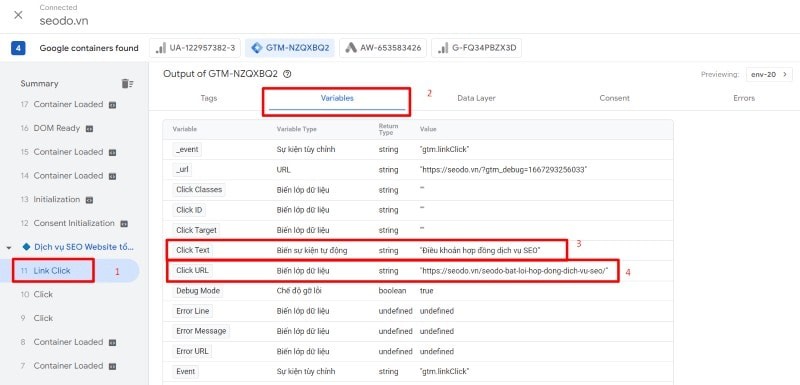Click the Debug Mode variable chip
800x385 pixels.
pyautogui.click(x=198, y=291)
